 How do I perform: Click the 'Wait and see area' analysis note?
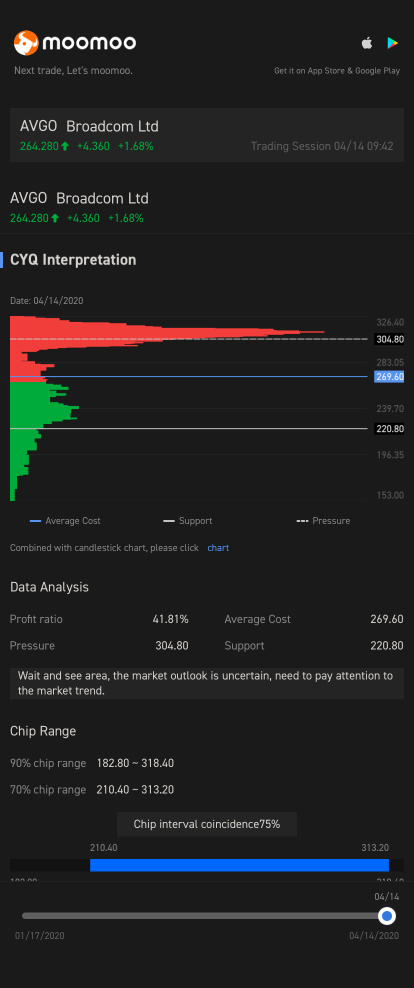(x=207, y=684)
